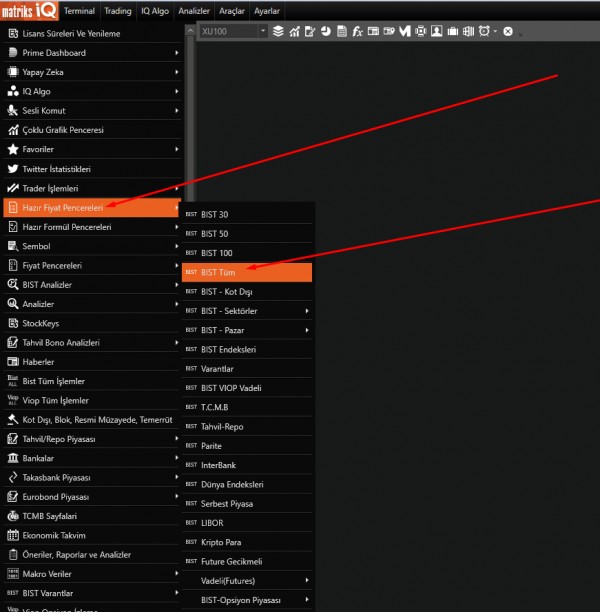Image resolution: width=600 pixels, height=612 pixels.
Task: Open StockKeys menu item
Action: (x=93, y=323)
